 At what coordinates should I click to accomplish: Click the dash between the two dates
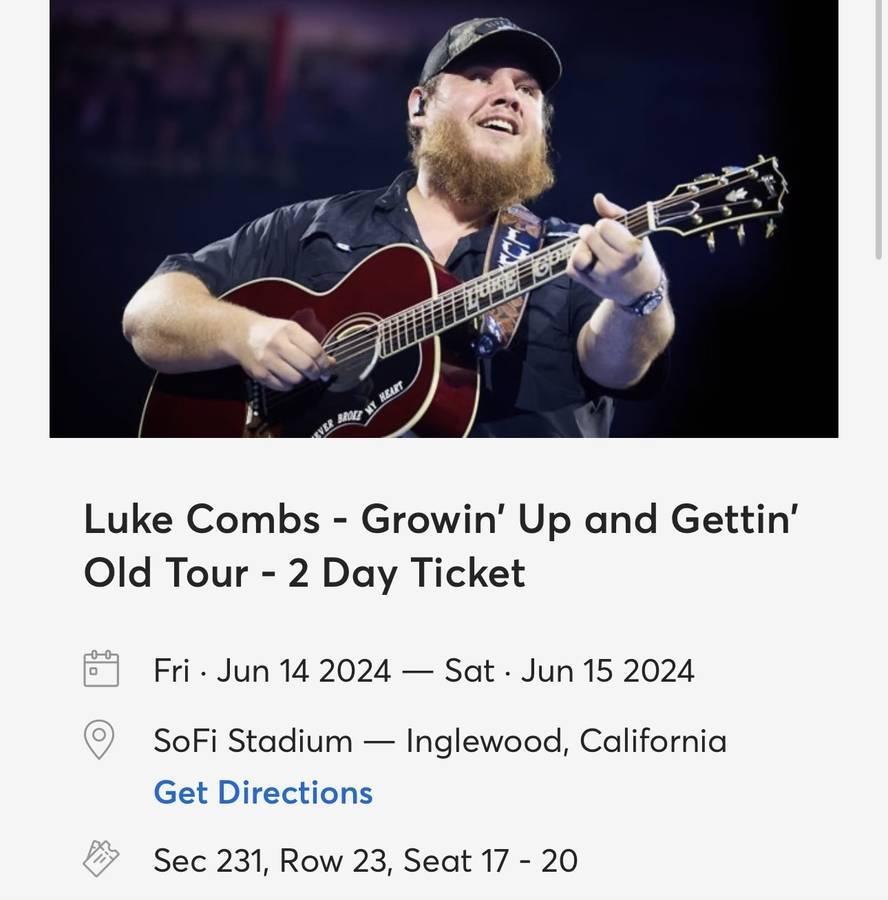pos(418,672)
